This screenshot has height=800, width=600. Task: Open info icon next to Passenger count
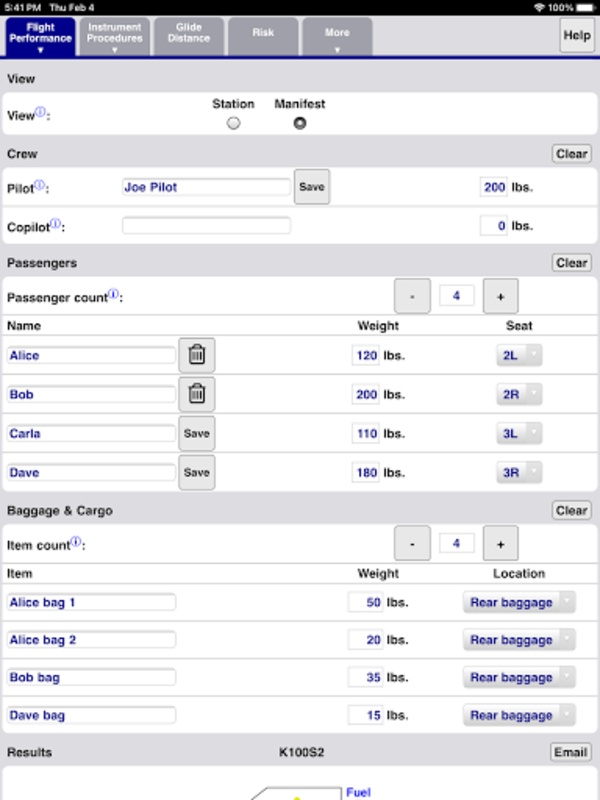coord(114,296)
